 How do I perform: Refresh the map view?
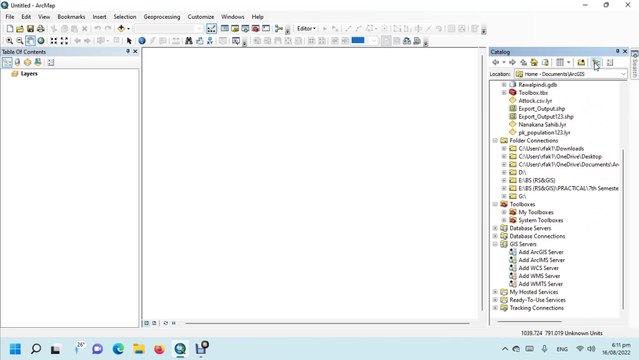pos(165,323)
